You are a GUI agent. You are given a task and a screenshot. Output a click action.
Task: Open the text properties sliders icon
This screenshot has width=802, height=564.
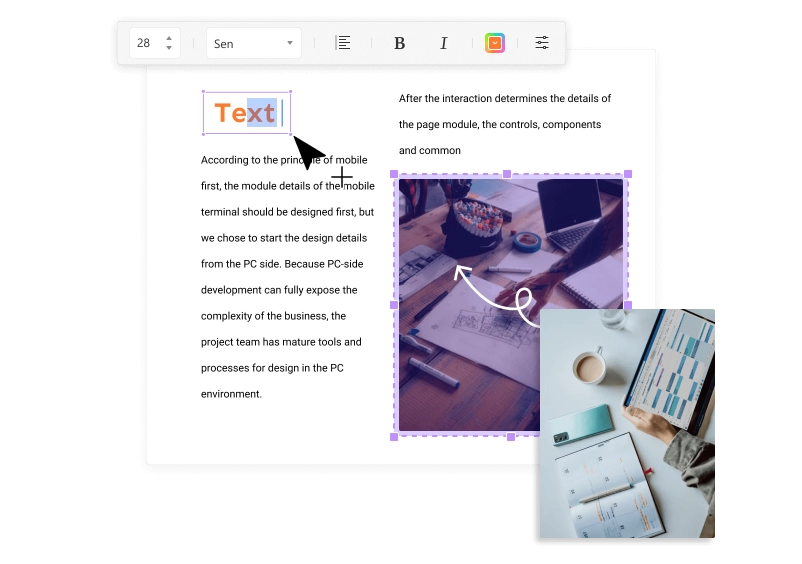click(542, 43)
